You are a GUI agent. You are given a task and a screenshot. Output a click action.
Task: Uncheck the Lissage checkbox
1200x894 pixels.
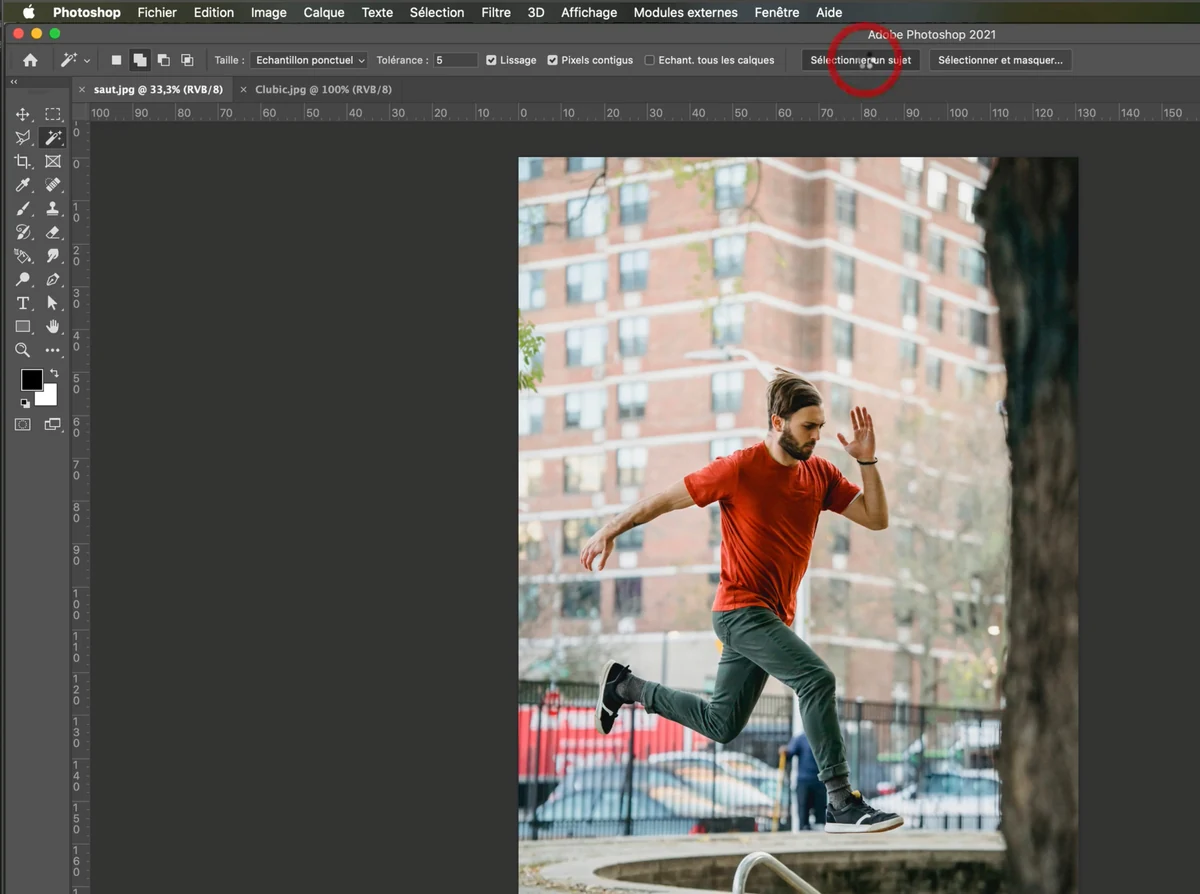(x=491, y=60)
